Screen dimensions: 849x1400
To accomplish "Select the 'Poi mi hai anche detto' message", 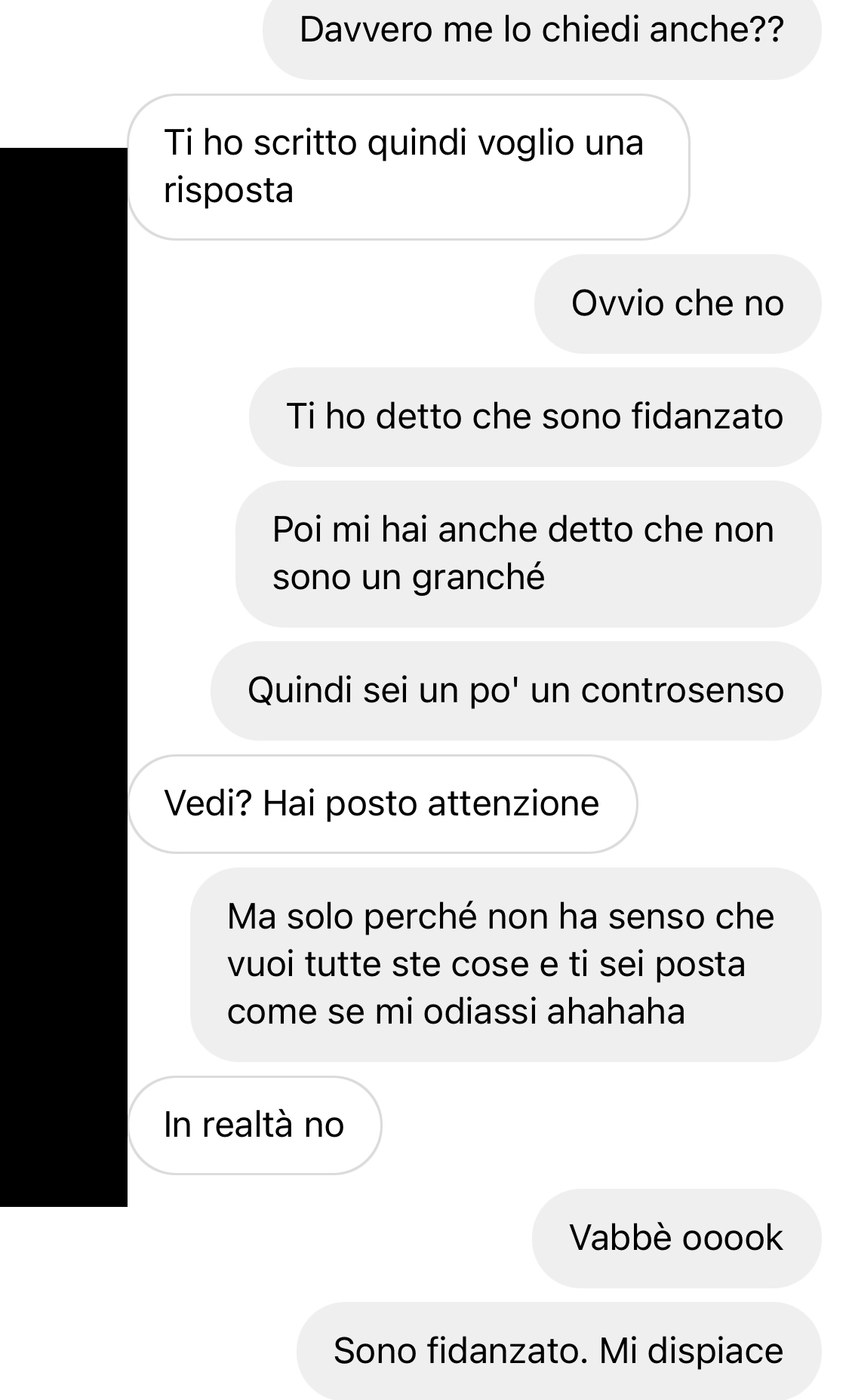I will point(528,554).
